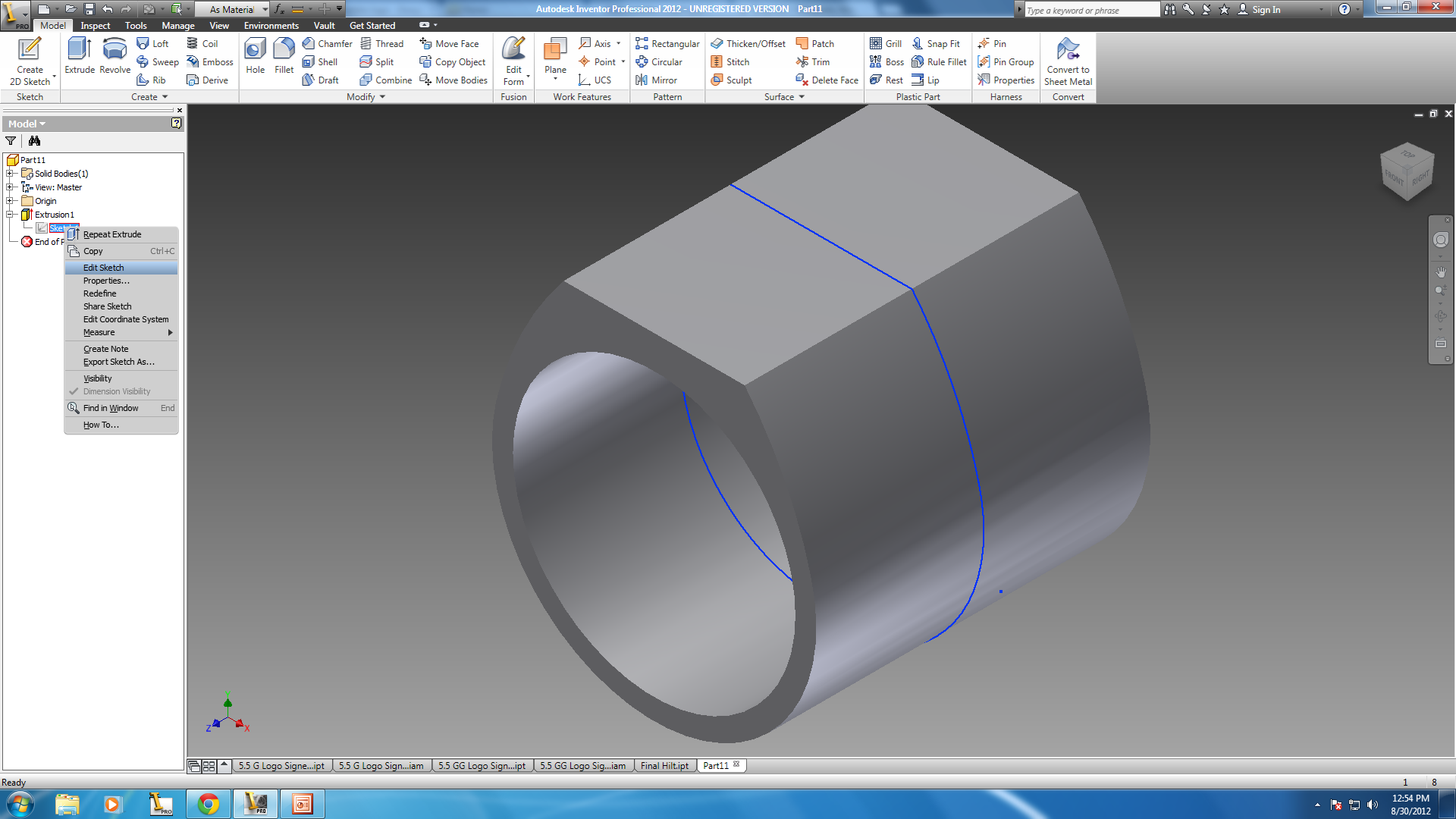This screenshot has width=1456, height=819.
Task: Expand the Surface panel dropdown
Action: (784, 97)
